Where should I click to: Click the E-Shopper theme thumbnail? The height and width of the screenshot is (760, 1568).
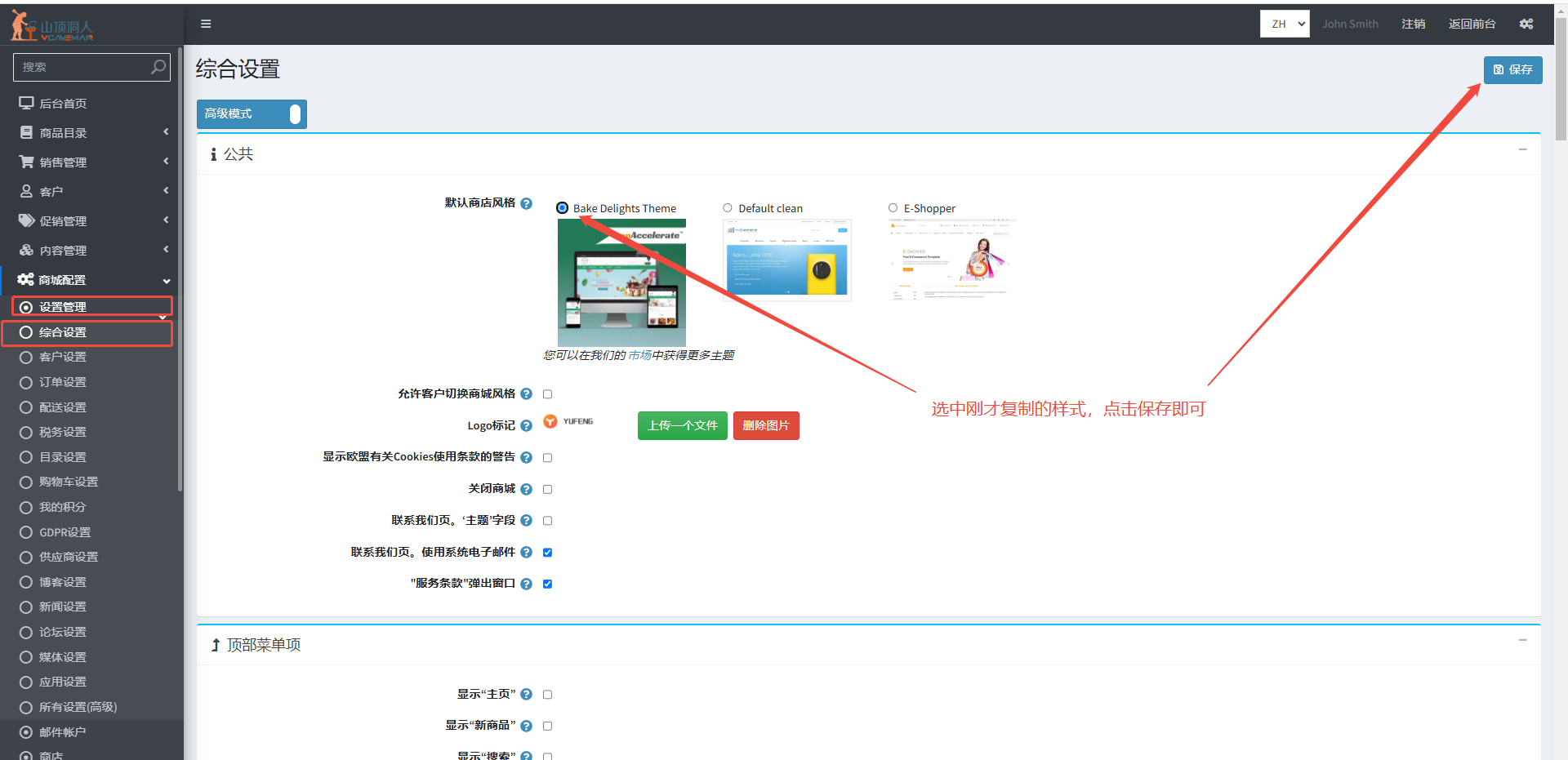tap(951, 260)
